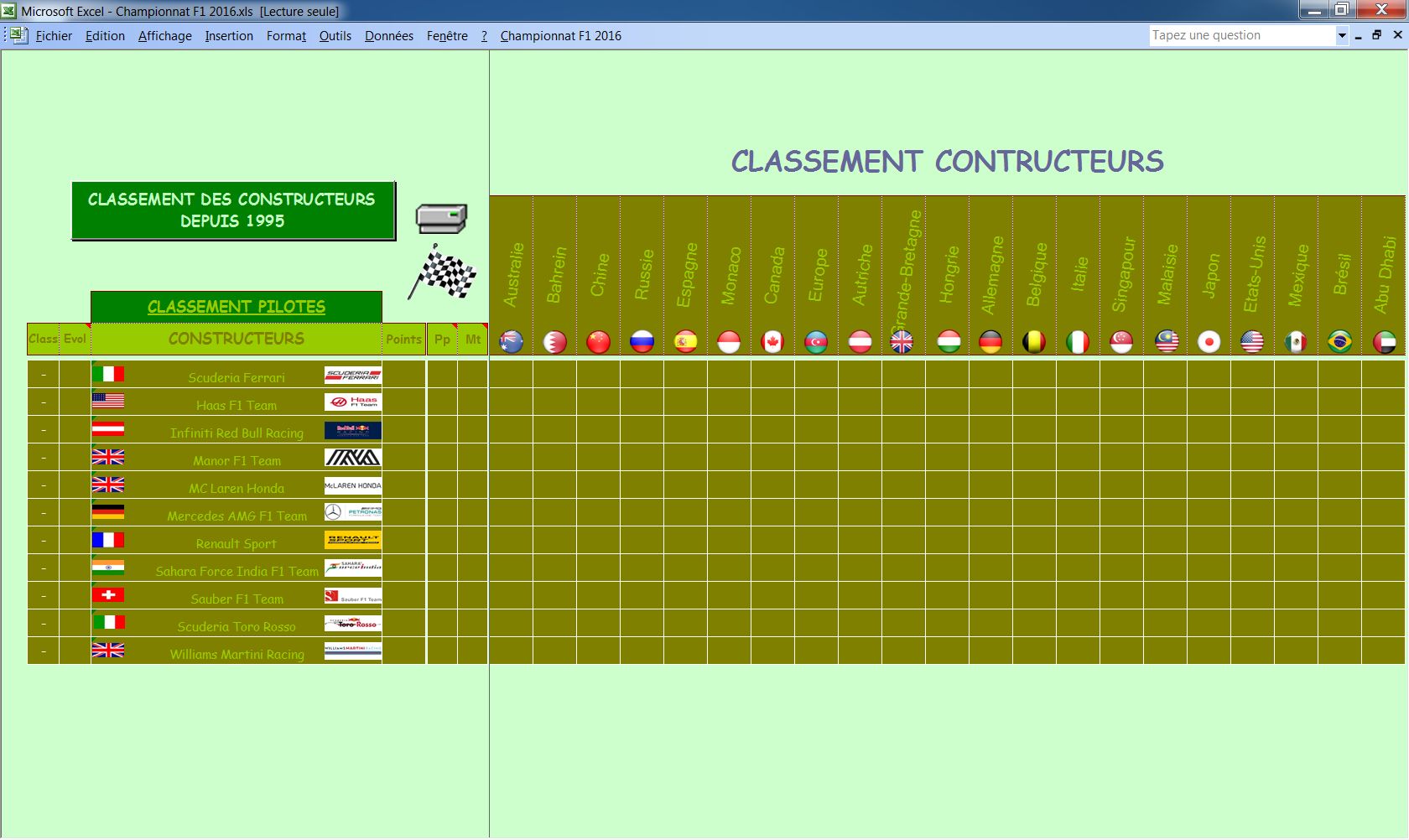
Task: Click the Scuderia Ferrari team logo
Action: click(x=353, y=375)
